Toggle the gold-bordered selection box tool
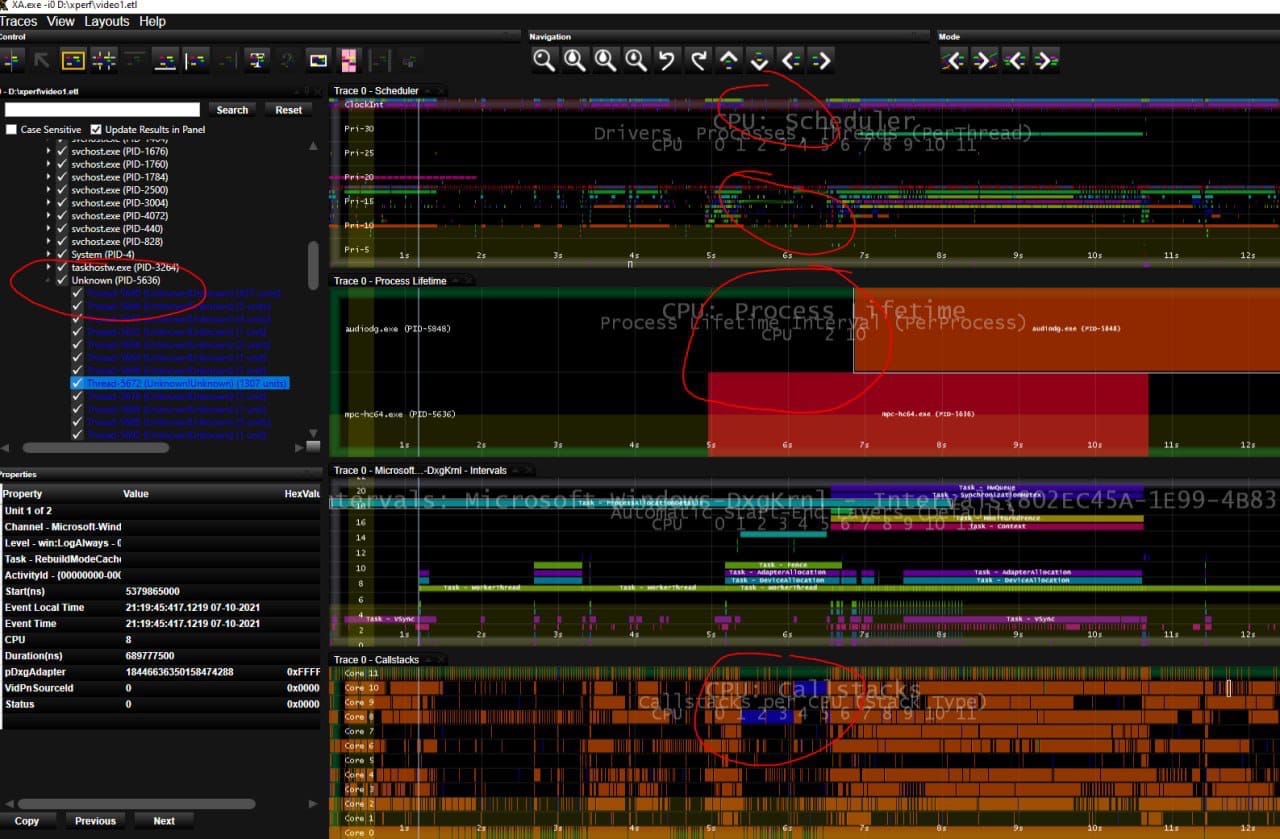Viewport: 1280px width, 839px height. coord(73,60)
